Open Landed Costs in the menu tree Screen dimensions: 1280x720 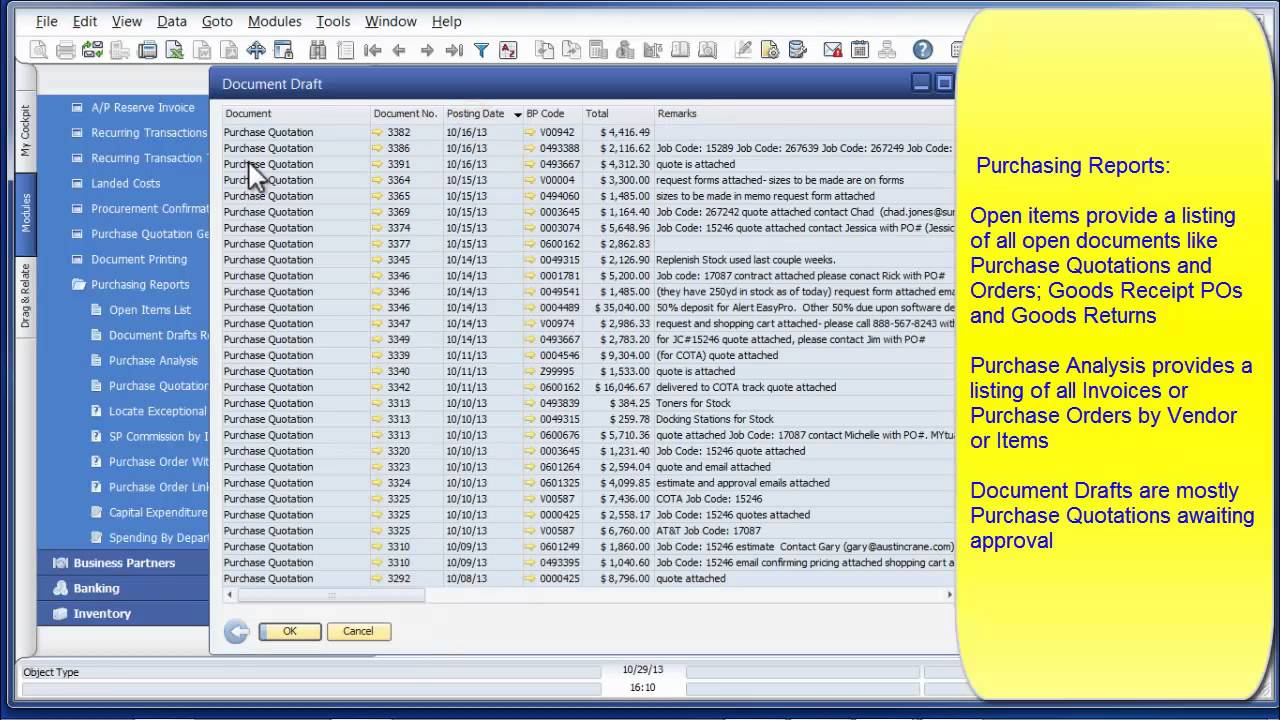[x=125, y=184]
